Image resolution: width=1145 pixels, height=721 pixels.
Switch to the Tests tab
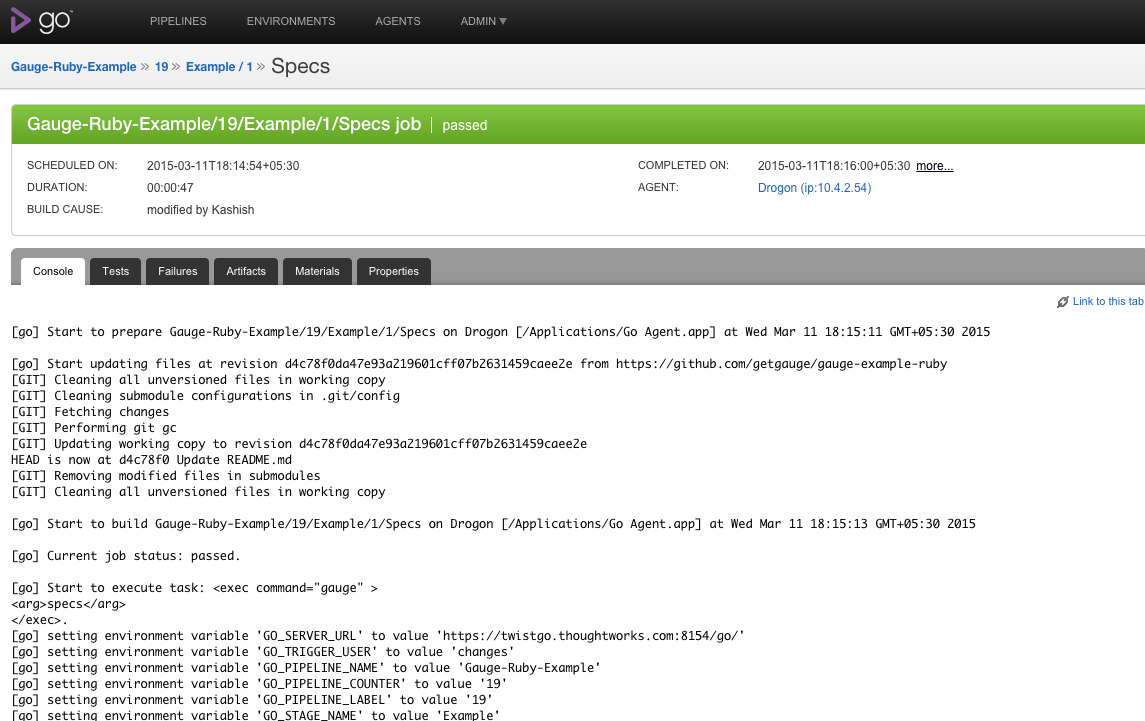115,271
